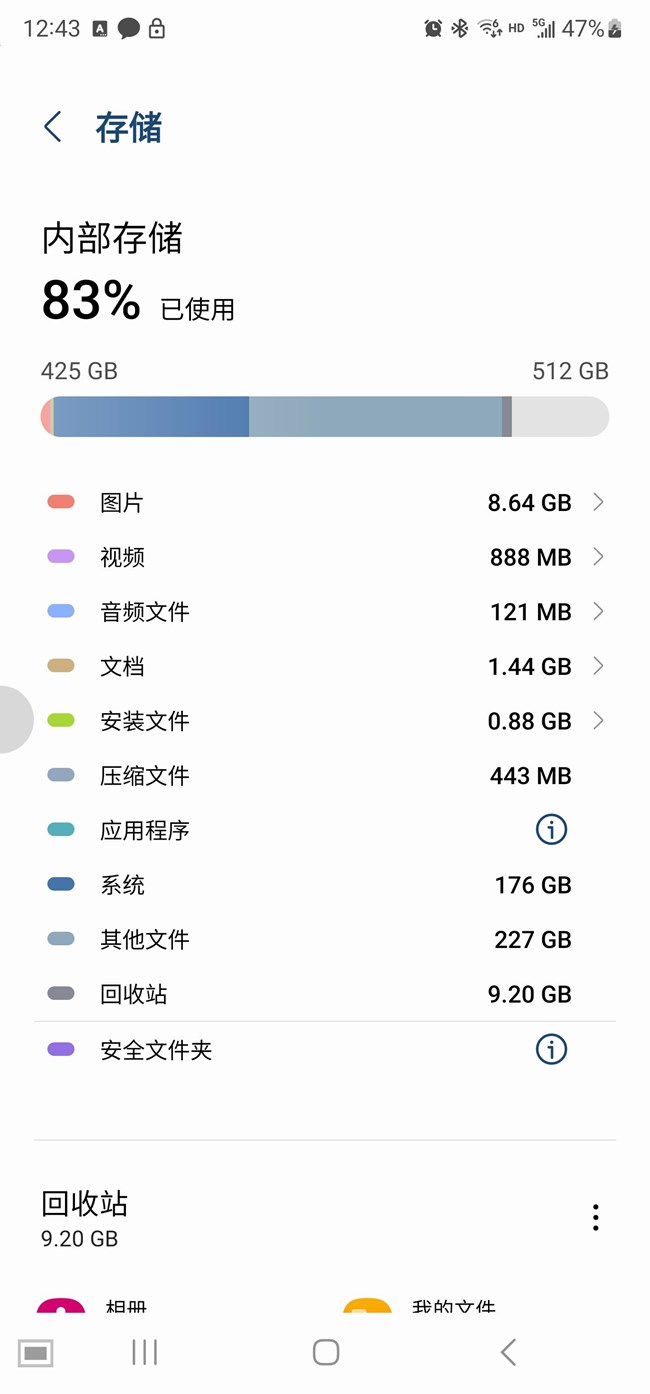The height and width of the screenshot is (1394, 650).
Task: Open the three-dot menu for 回收站
Action: pos(595,1217)
